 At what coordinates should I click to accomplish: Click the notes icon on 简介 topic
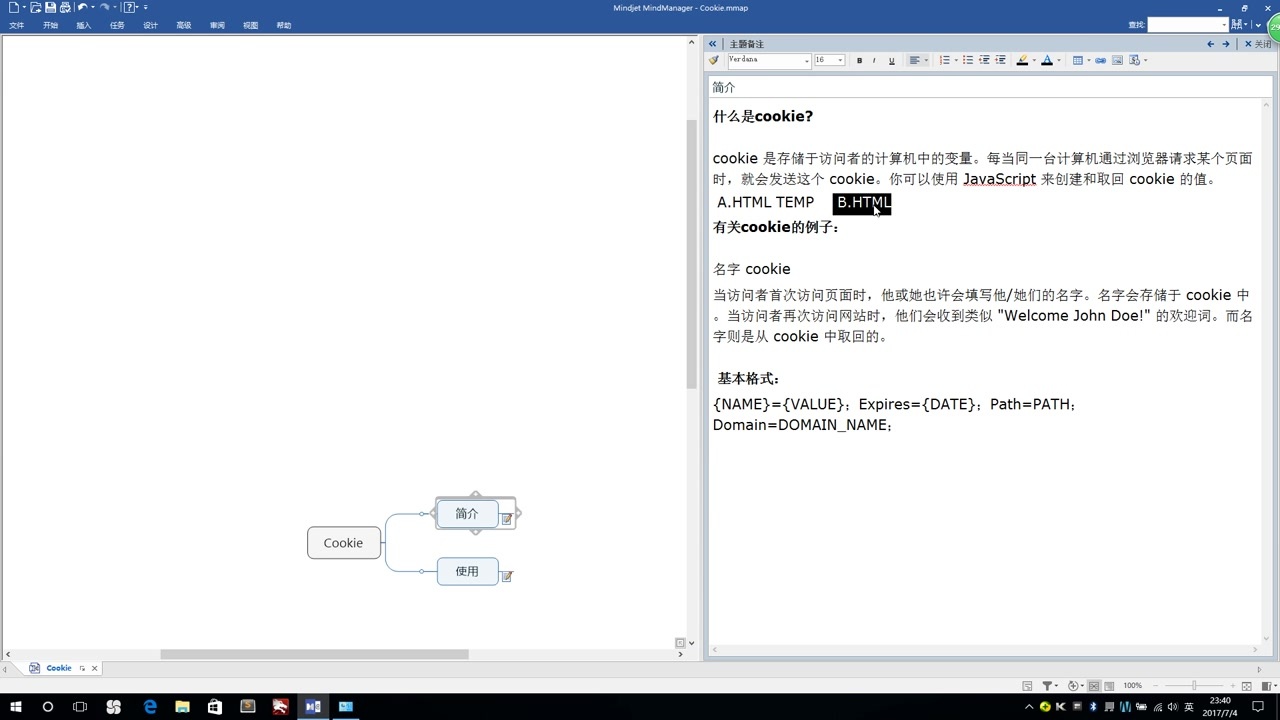(507, 519)
